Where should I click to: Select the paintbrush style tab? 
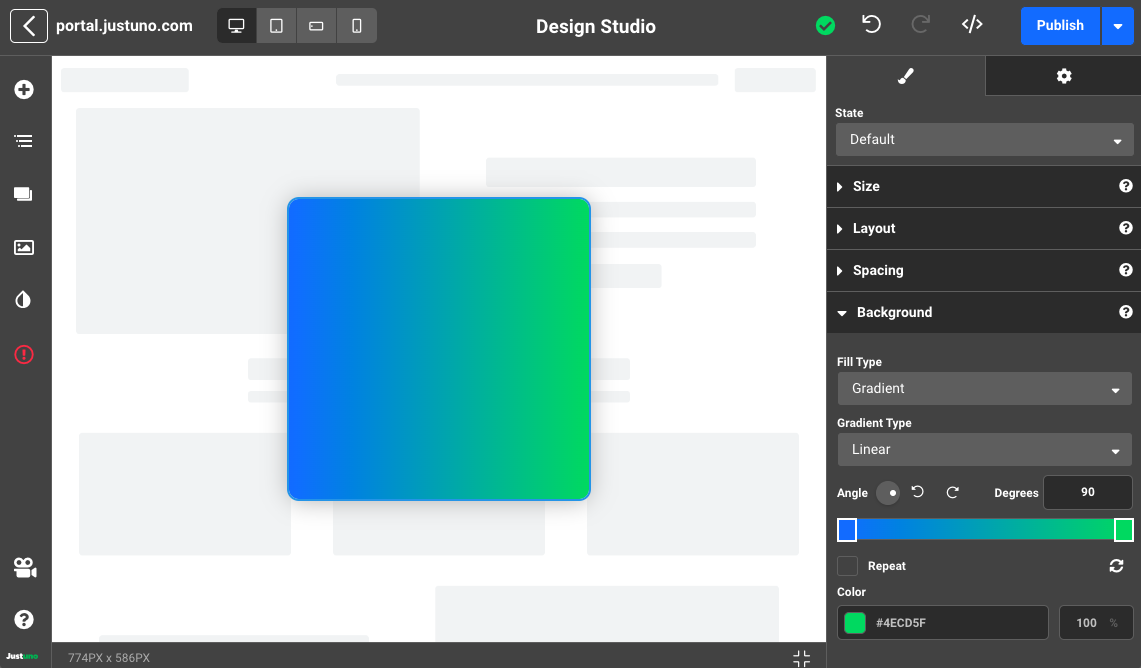pos(906,76)
